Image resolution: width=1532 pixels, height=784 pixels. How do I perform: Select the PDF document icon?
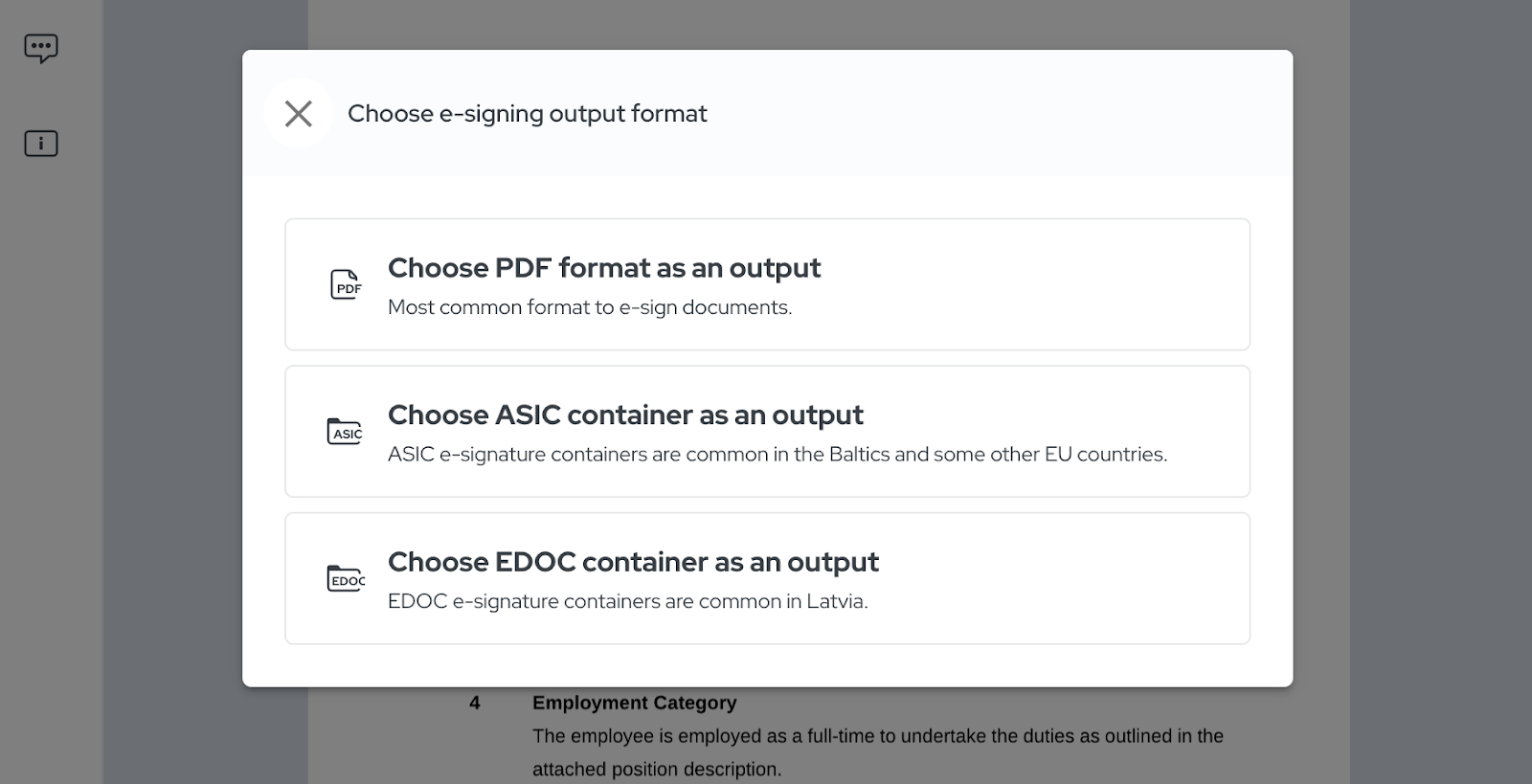(345, 284)
